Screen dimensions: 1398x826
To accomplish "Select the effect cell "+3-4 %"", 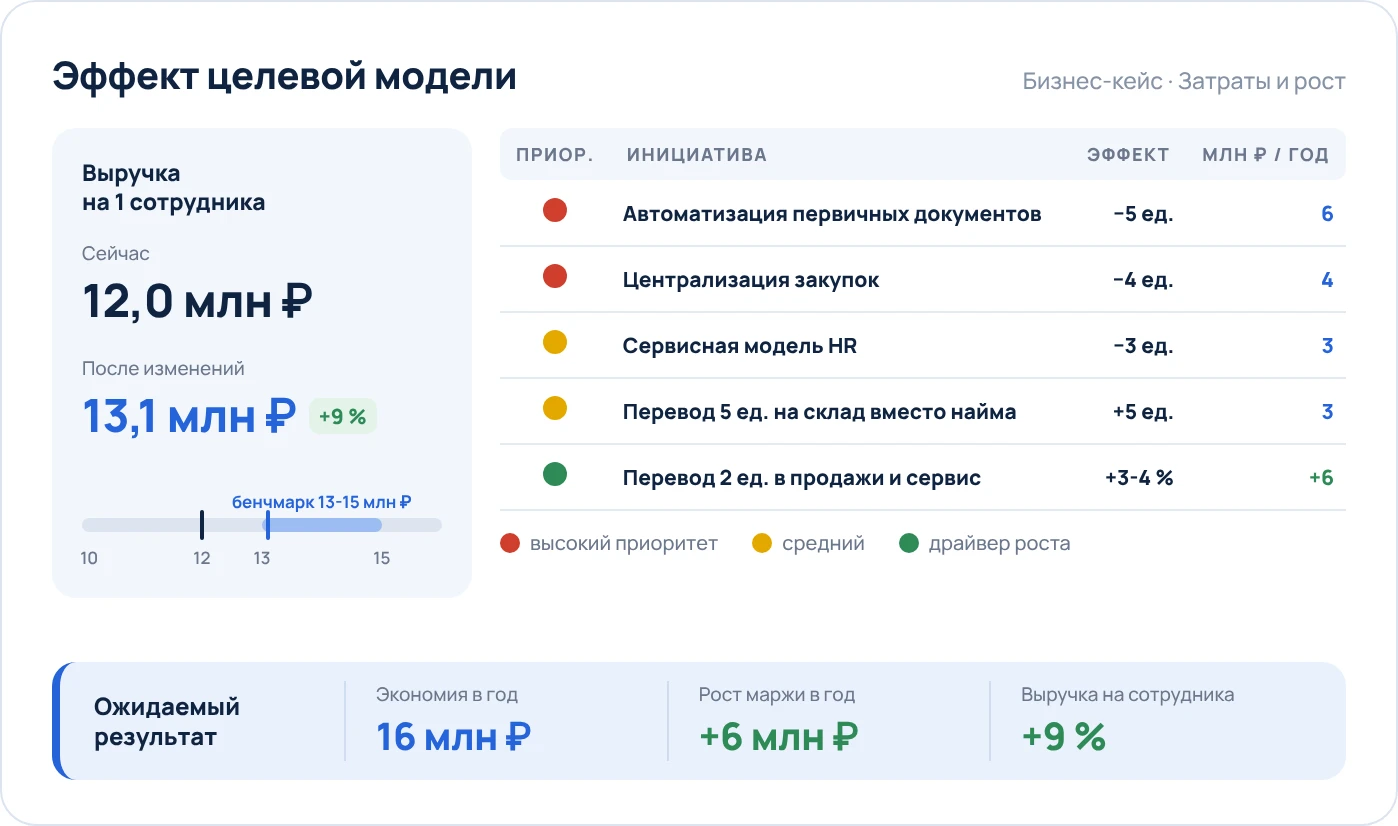I will pyautogui.click(x=1139, y=478).
